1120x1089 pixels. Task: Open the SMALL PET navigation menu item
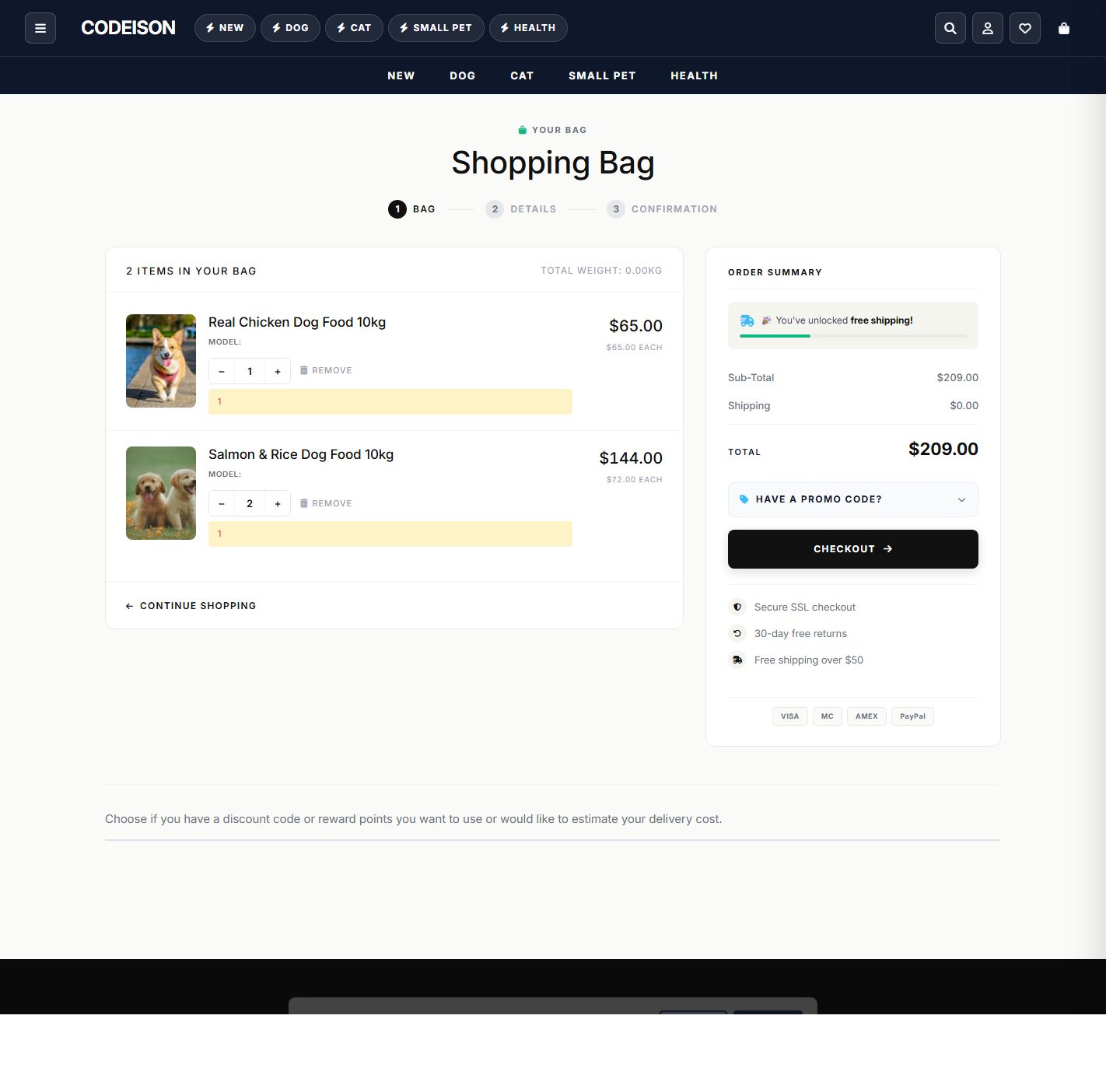point(602,75)
